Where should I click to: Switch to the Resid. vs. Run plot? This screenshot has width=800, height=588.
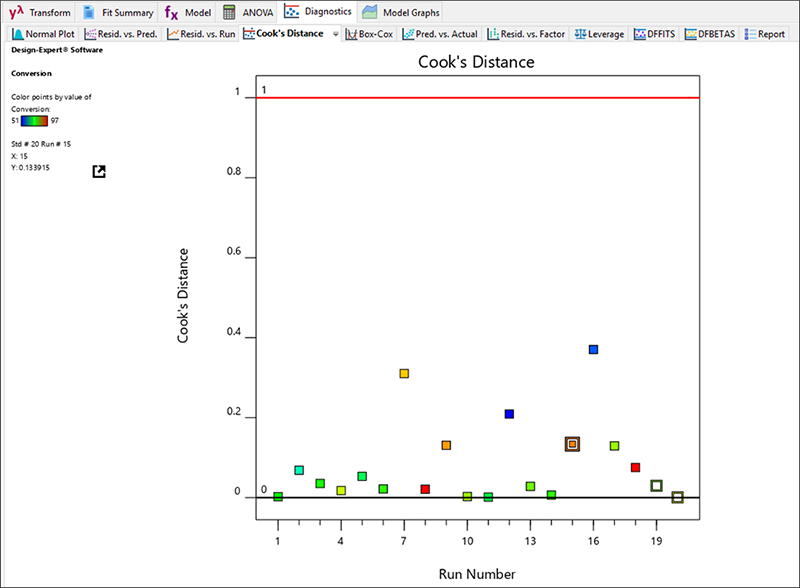(203, 33)
